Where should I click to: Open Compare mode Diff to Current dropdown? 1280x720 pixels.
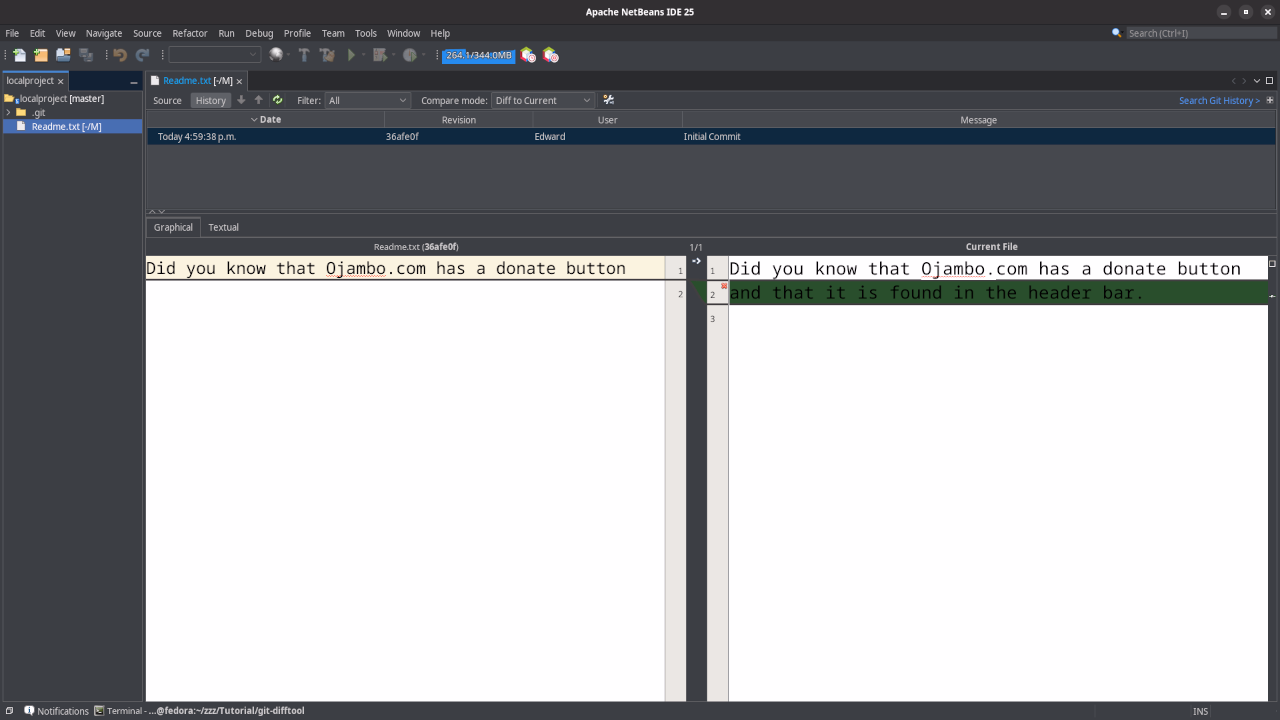[x=543, y=100]
